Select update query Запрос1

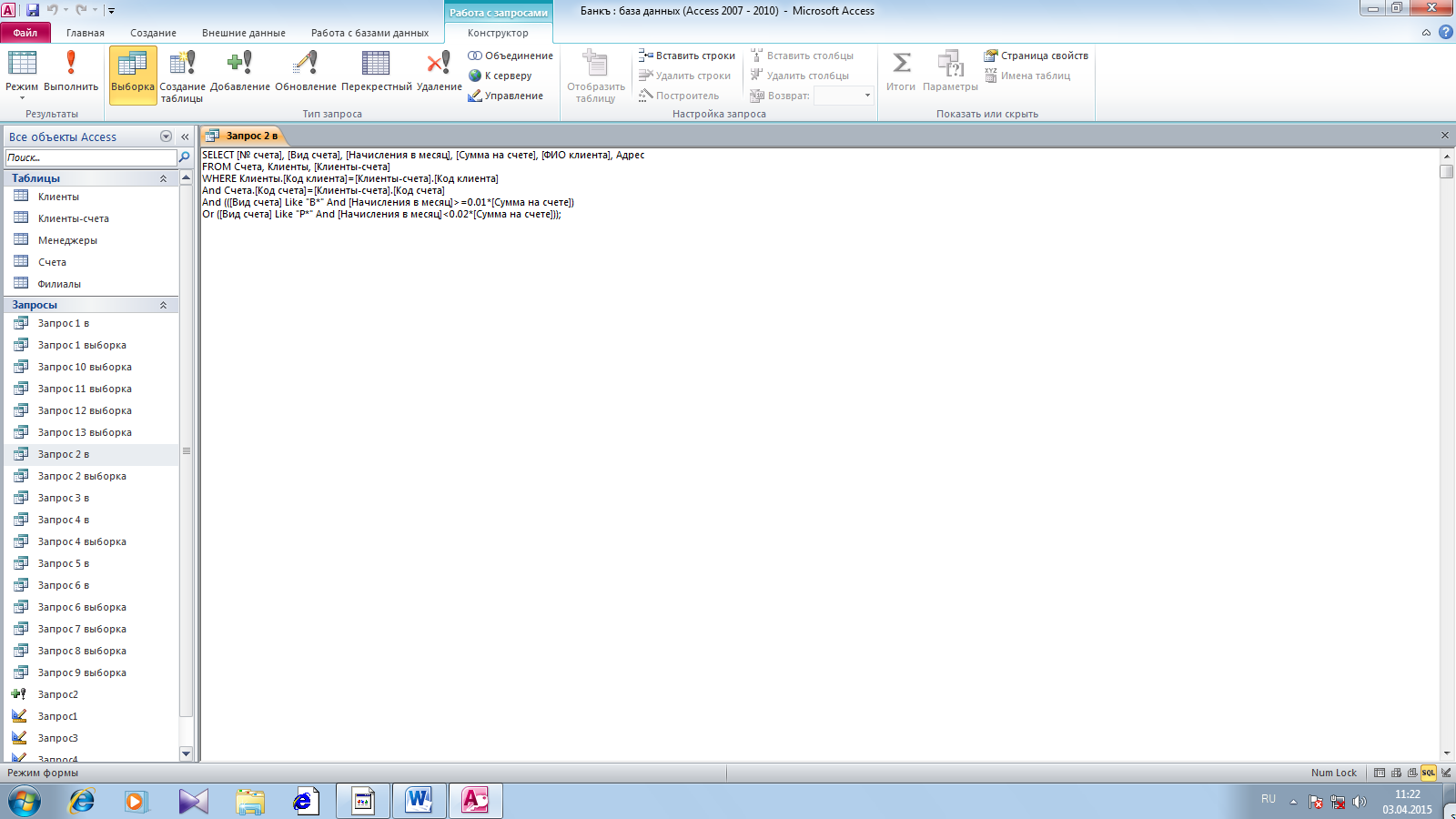pyautogui.click(x=91, y=716)
